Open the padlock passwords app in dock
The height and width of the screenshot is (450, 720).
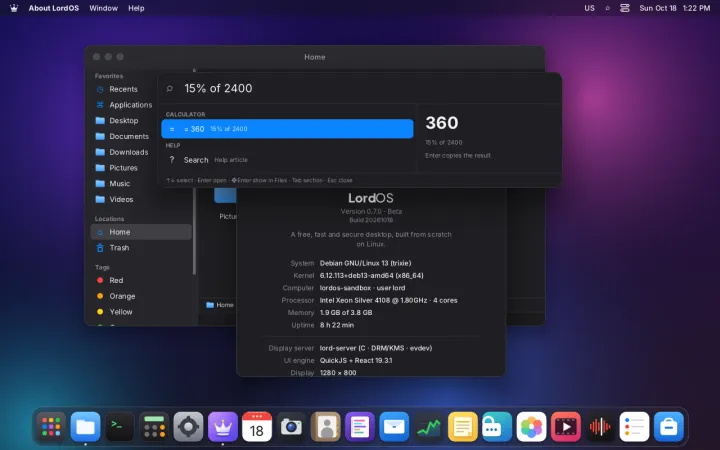[497, 427]
